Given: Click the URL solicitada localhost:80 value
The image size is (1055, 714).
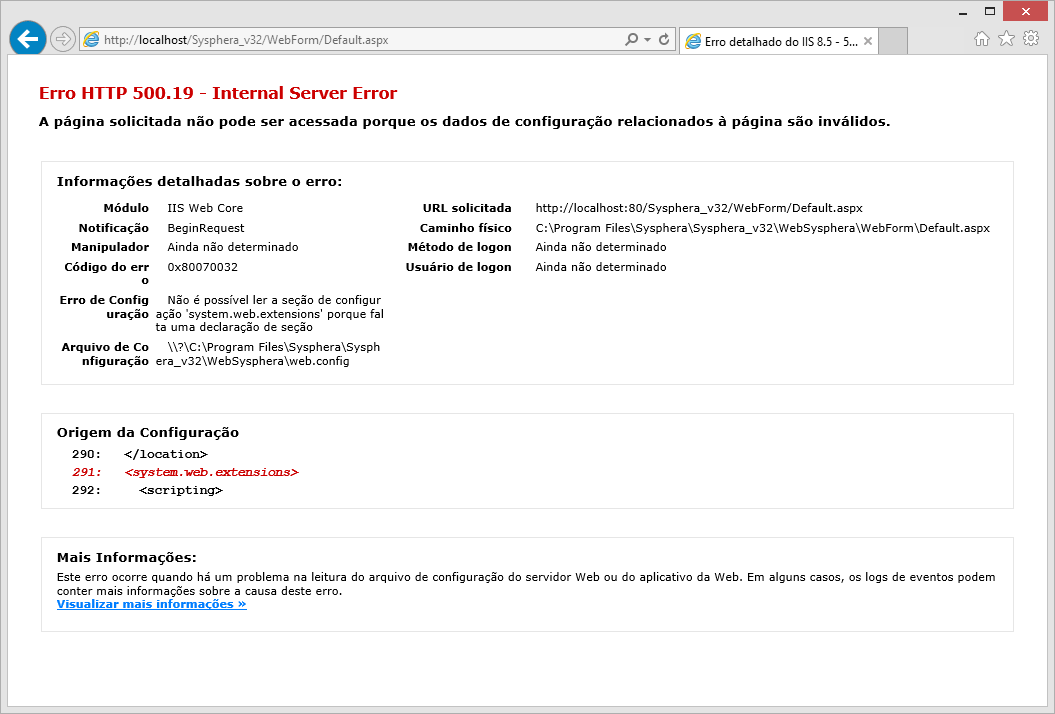Looking at the screenshot, I should tap(699, 208).
